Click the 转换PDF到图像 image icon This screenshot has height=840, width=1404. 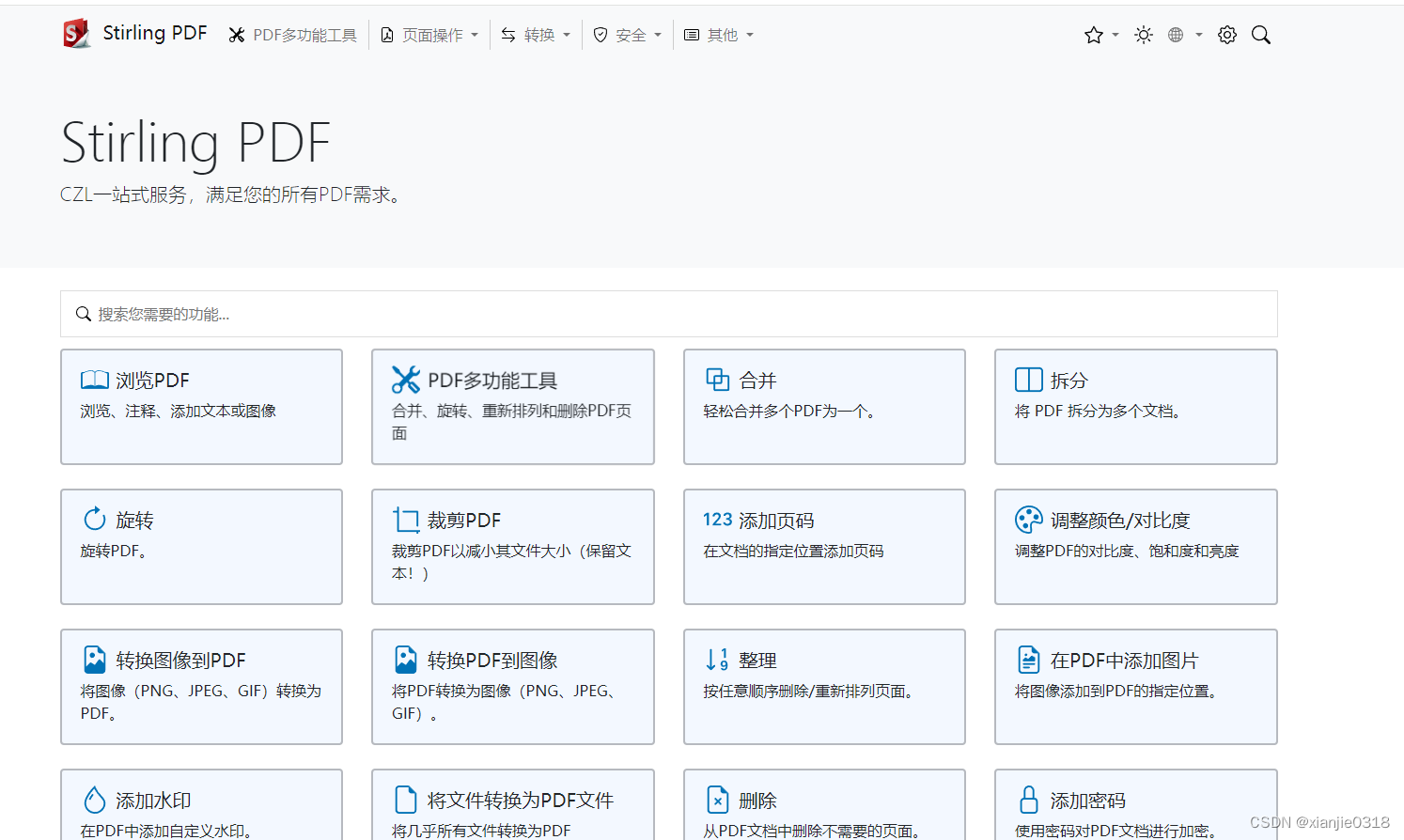pyautogui.click(x=406, y=660)
